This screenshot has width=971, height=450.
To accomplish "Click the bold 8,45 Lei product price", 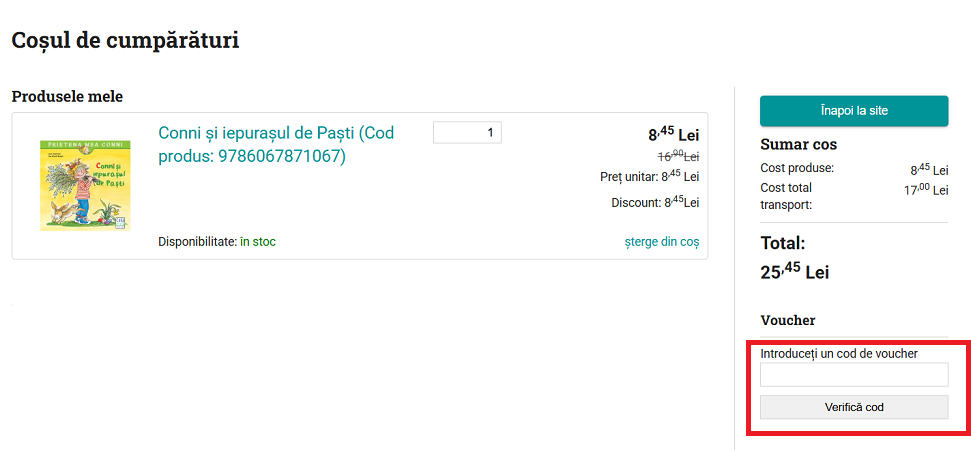I will click(673, 133).
